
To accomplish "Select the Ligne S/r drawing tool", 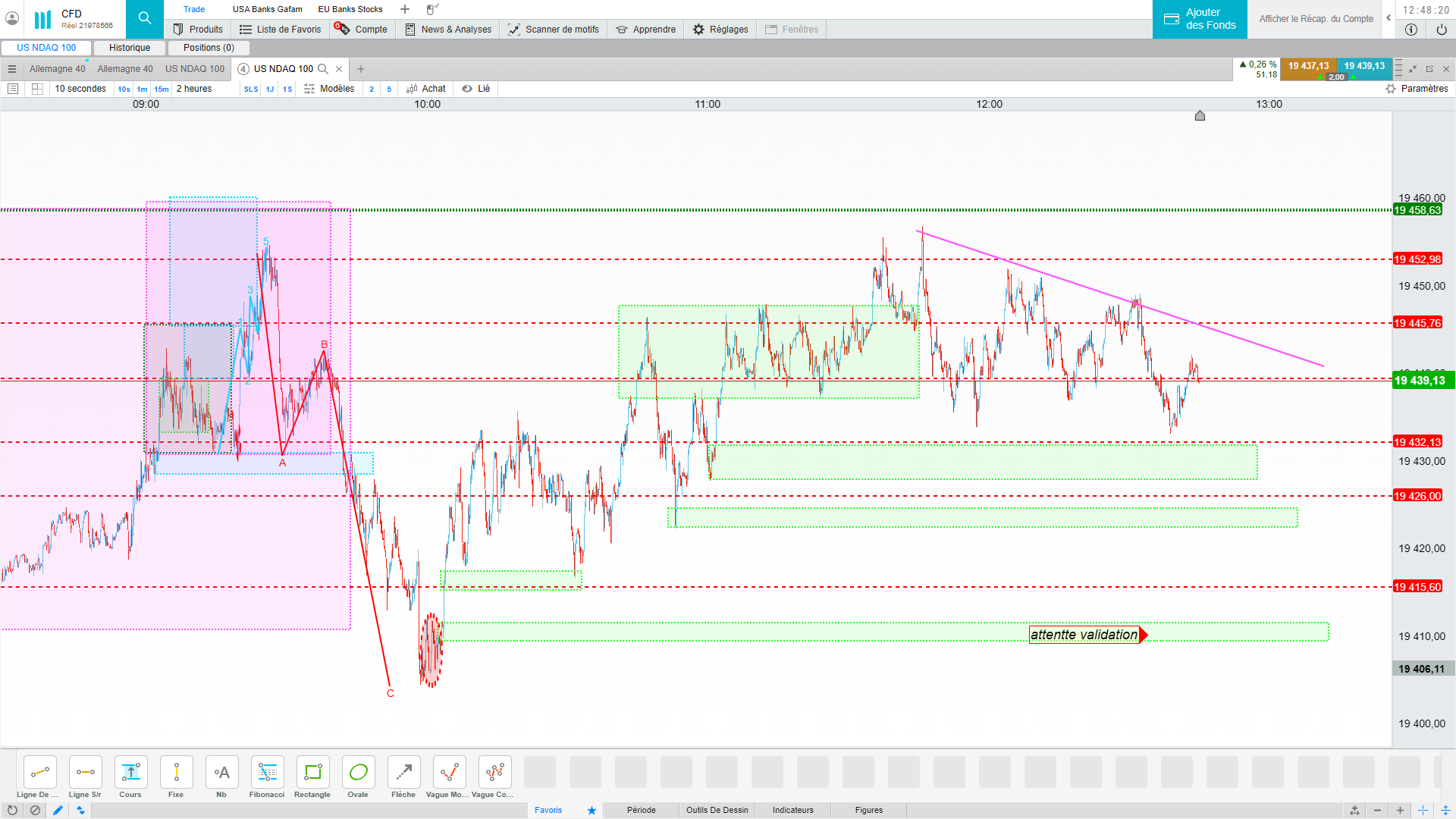I will tap(85, 773).
